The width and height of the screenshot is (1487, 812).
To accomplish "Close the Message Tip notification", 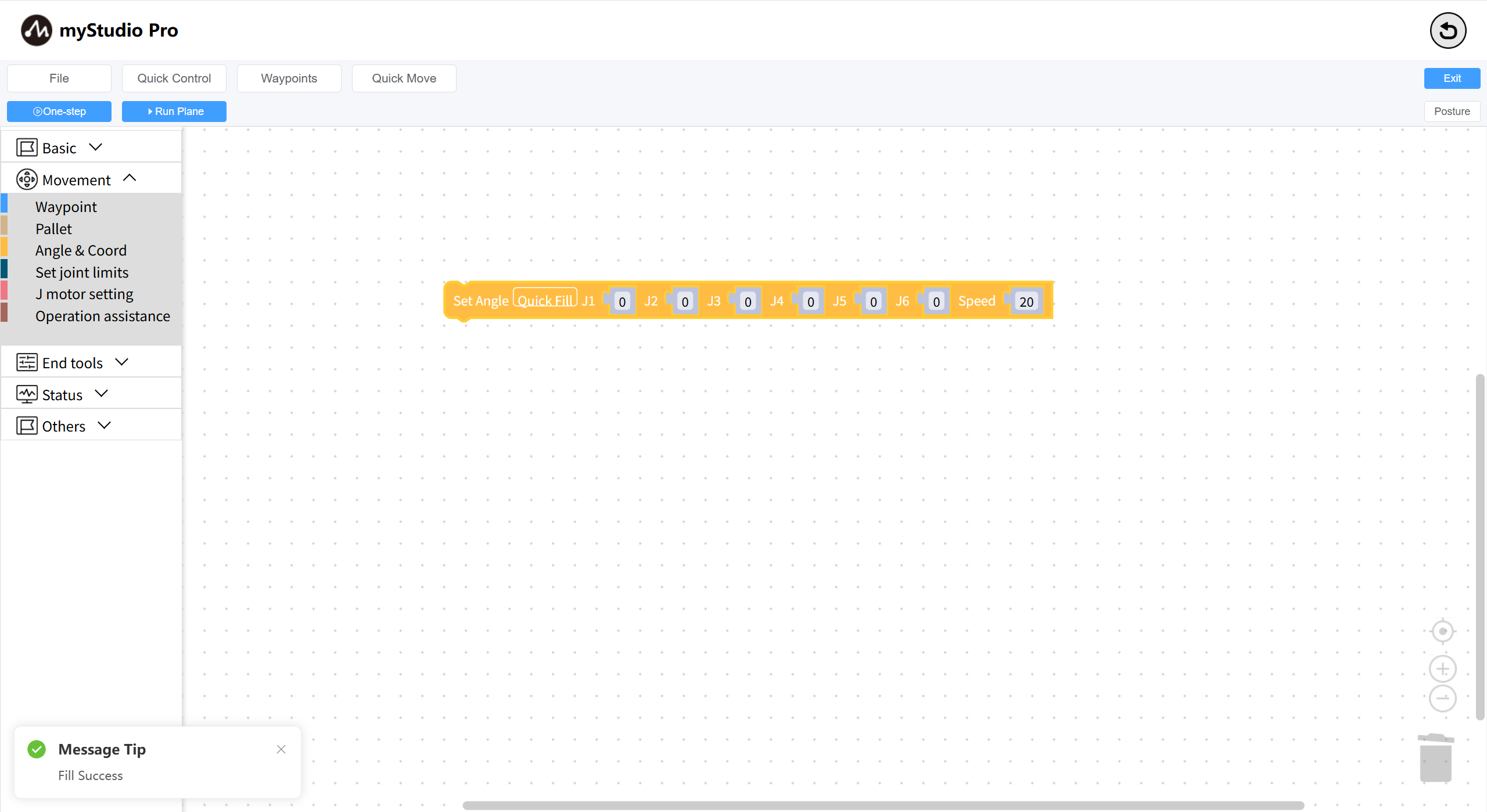I will [x=281, y=749].
